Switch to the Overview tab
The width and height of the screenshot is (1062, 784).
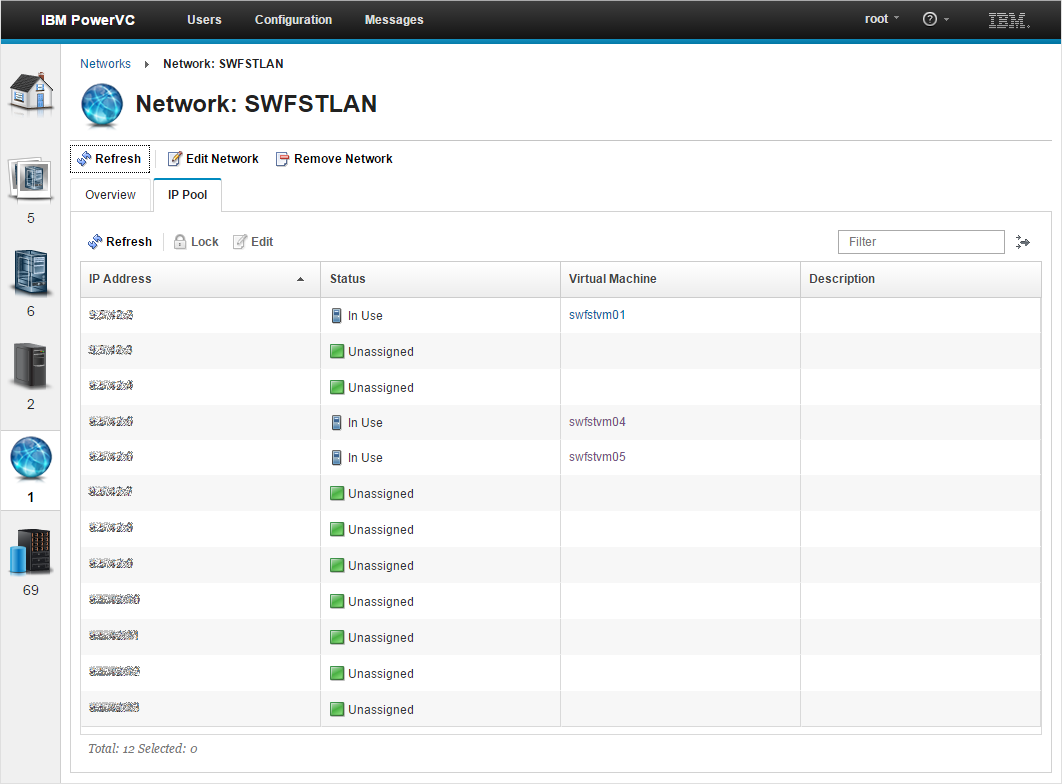pos(110,195)
